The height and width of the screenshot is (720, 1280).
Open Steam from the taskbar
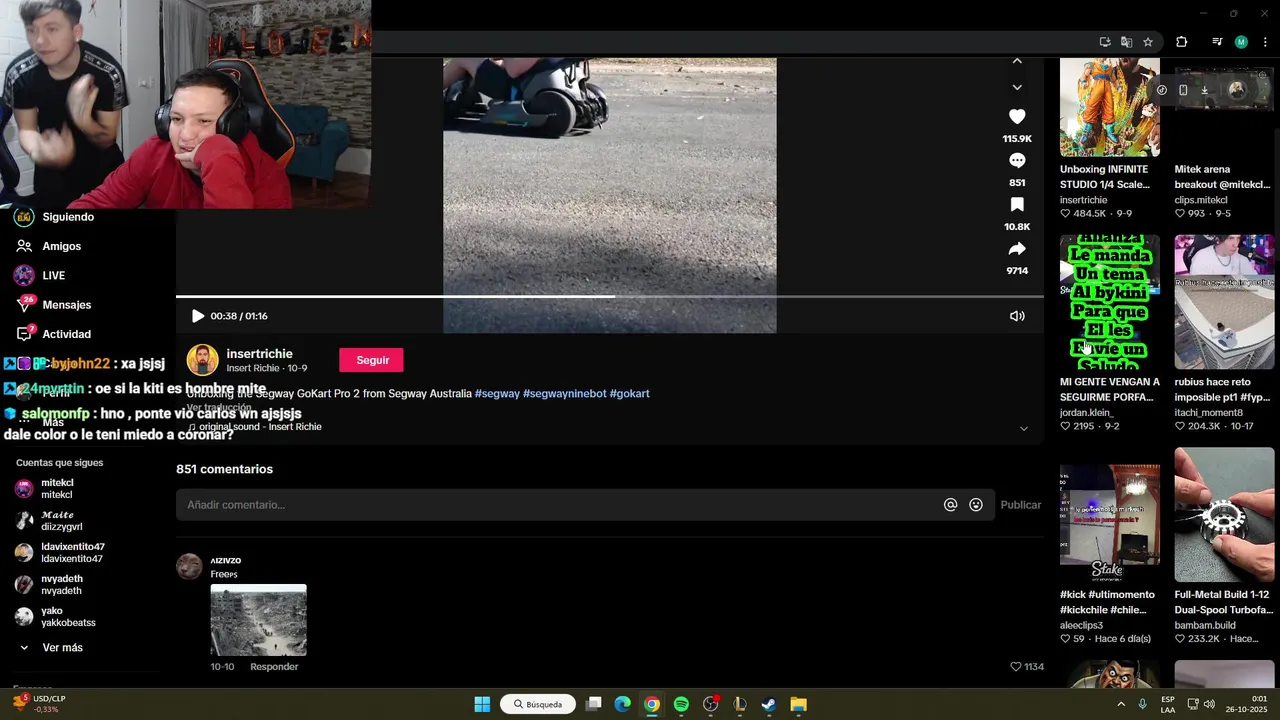769,704
